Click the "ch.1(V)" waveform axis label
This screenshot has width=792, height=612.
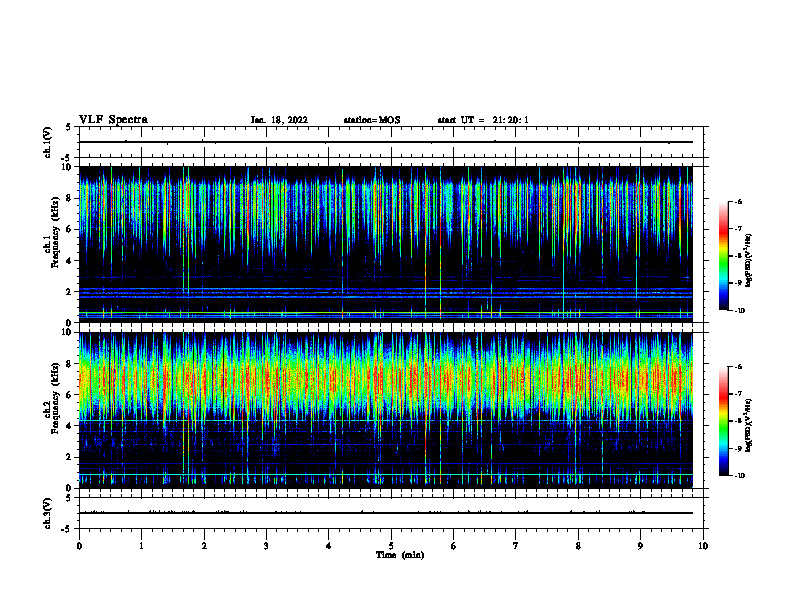click(48, 142)
